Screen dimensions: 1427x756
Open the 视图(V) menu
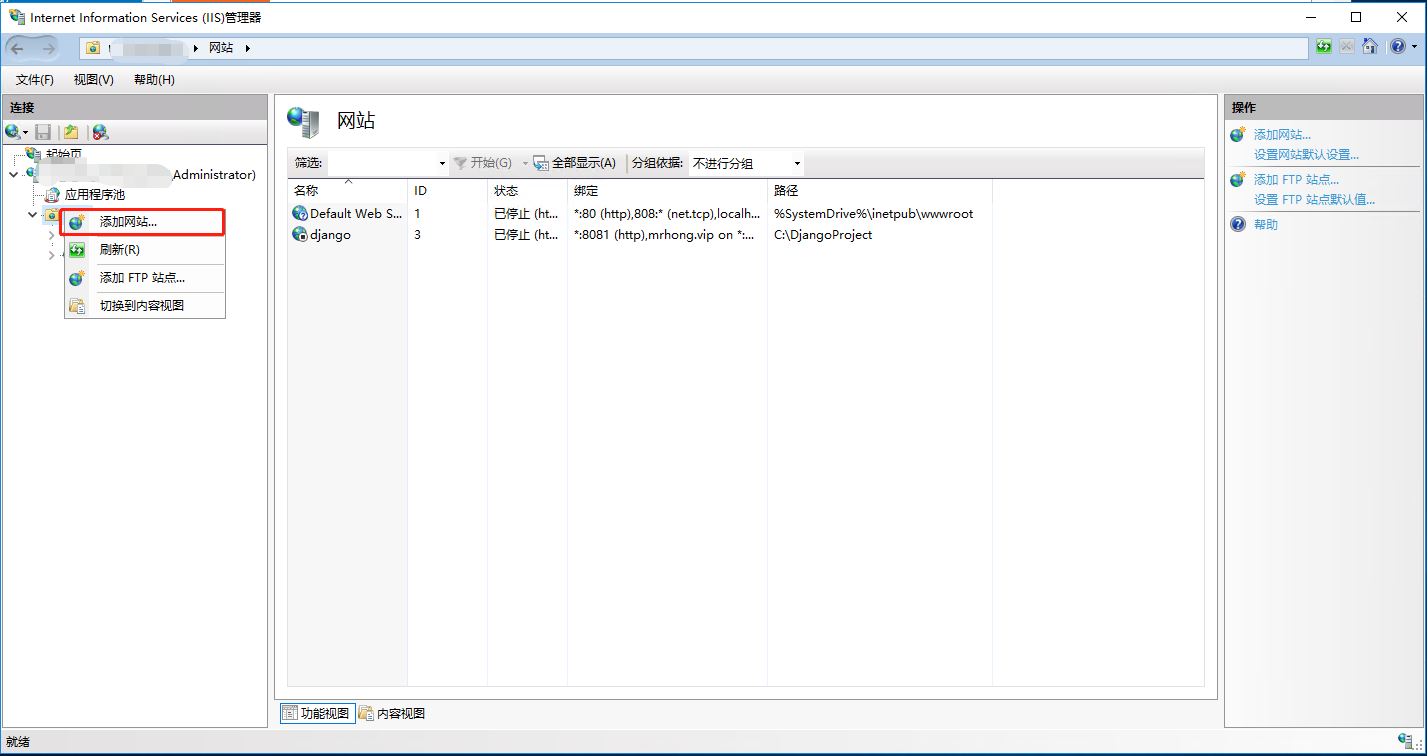coord(94,80)
